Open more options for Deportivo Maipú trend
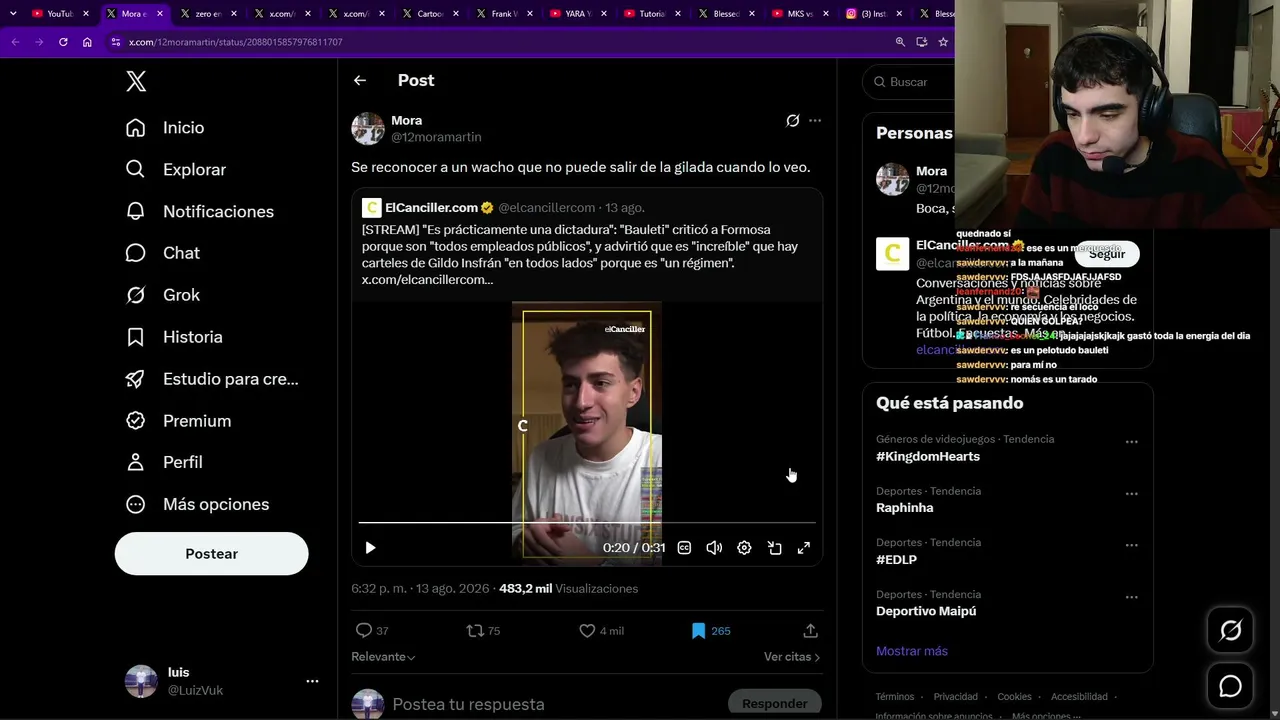 pyautogui.click(x=1131, y=598)
